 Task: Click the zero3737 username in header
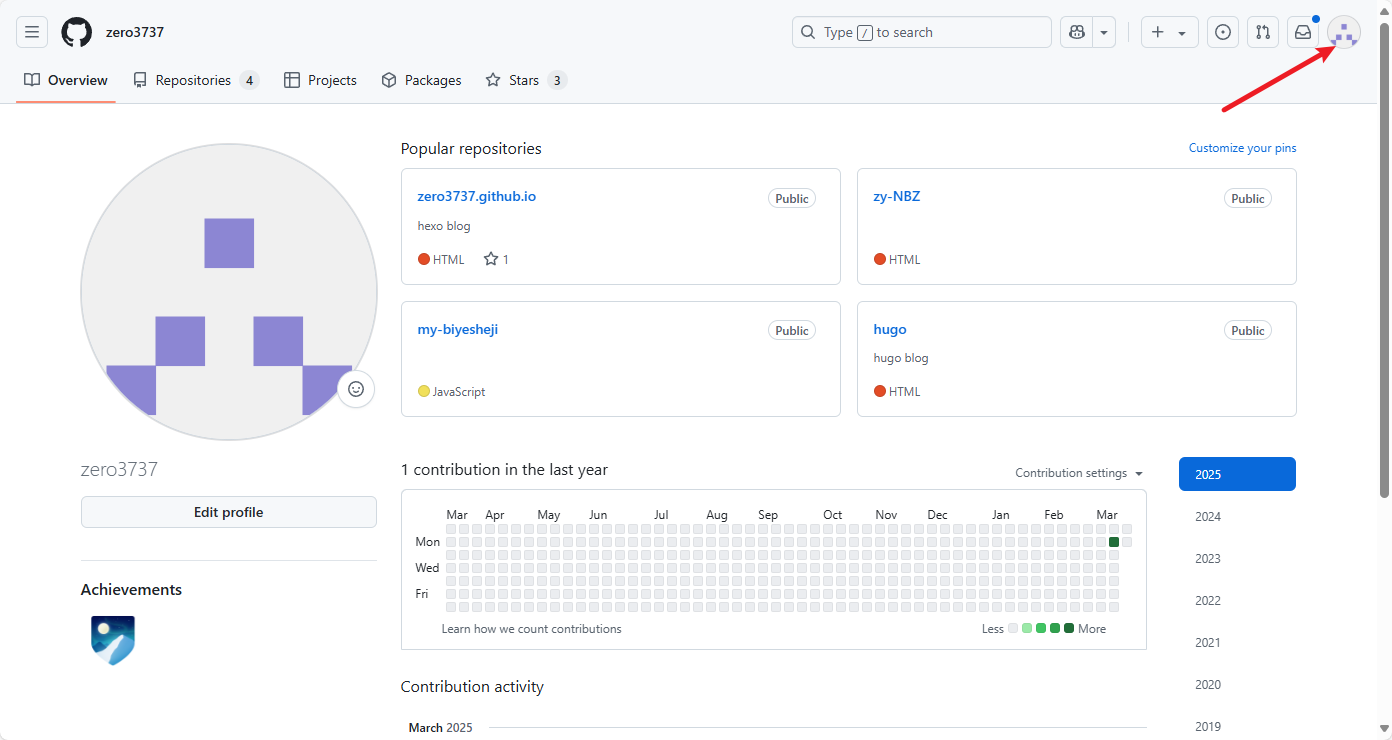tap(135, 32)
